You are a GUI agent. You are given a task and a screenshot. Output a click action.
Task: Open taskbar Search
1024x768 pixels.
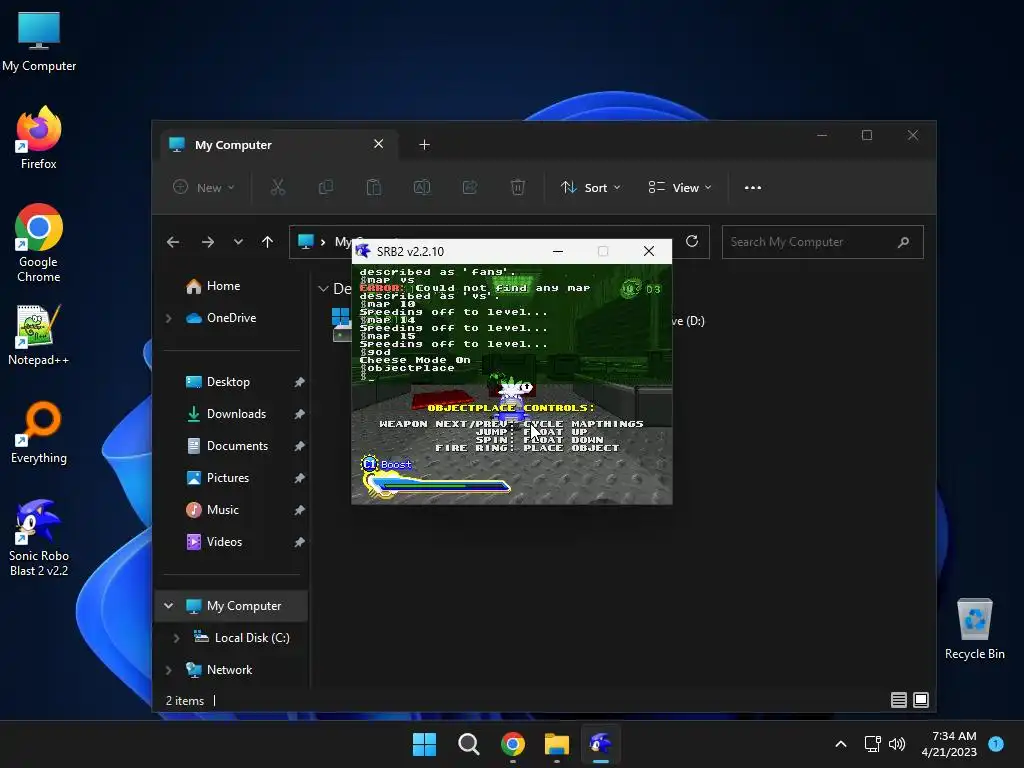(x=468, y=744)
